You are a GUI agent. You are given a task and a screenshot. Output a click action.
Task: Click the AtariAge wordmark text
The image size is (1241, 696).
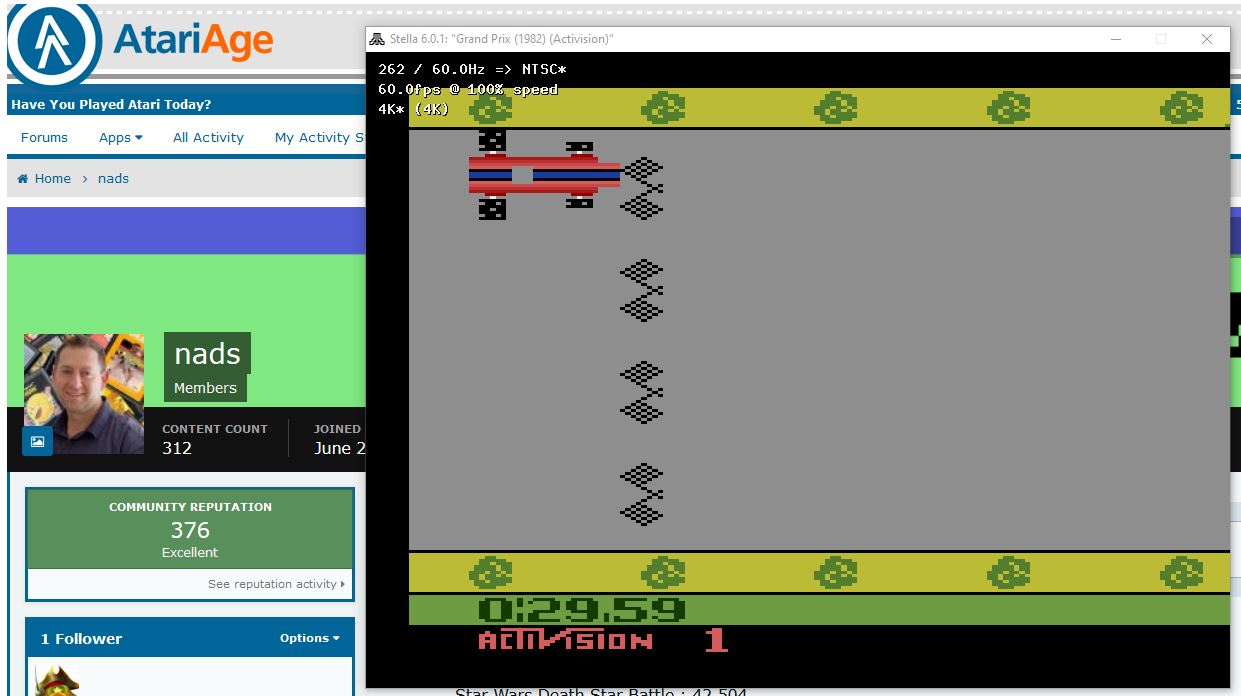[x=193, y=41]
